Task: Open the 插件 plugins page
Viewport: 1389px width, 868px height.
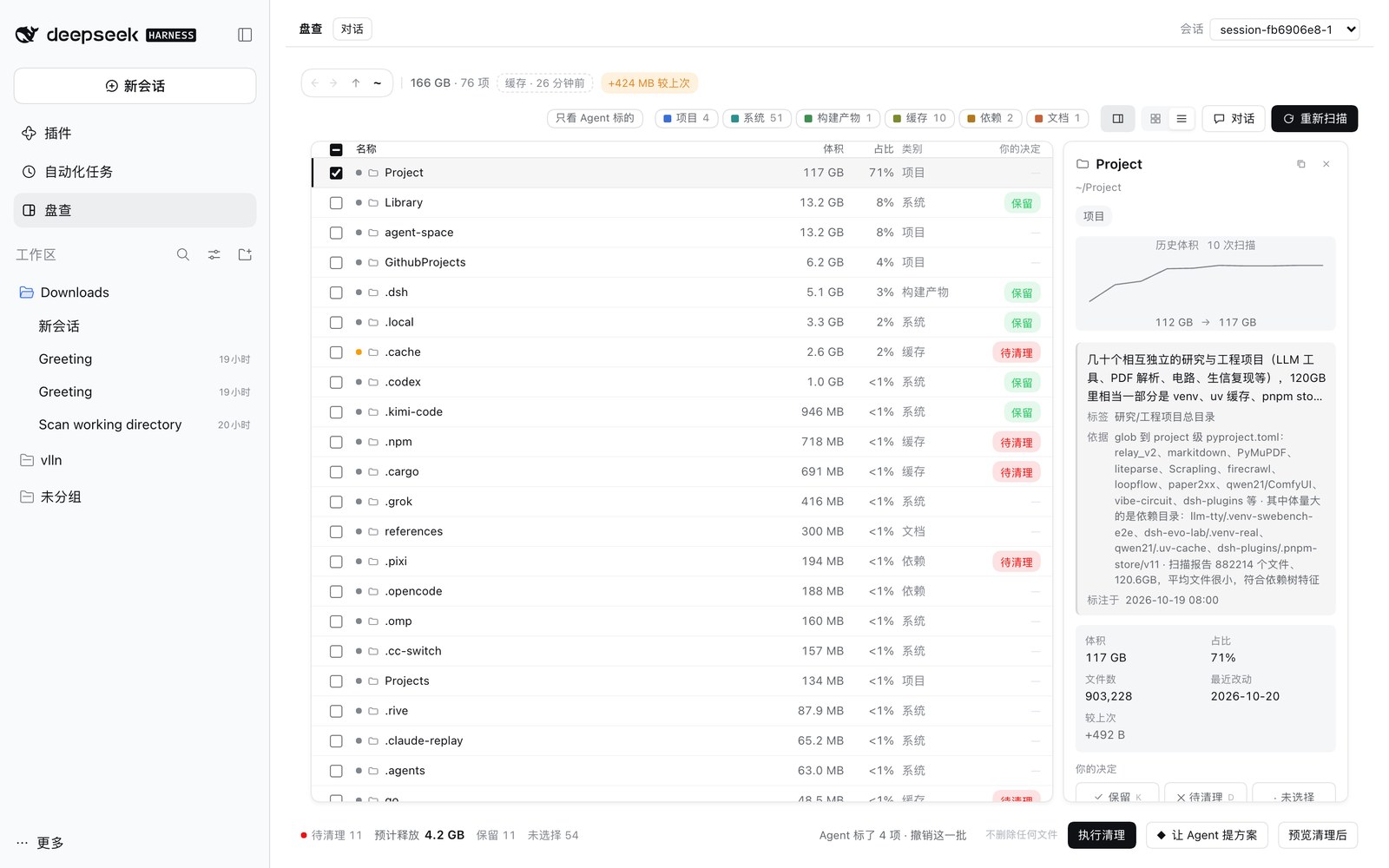Action: [x=135, y=133]
